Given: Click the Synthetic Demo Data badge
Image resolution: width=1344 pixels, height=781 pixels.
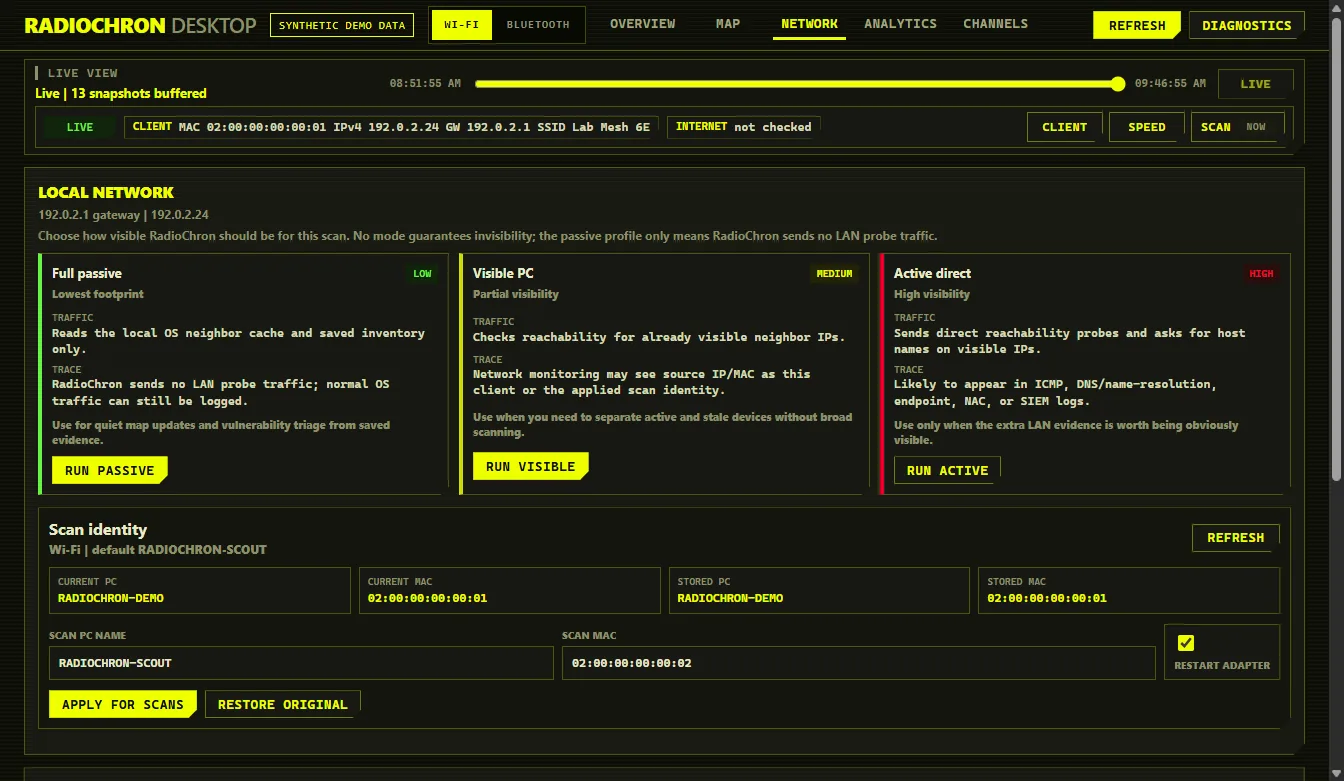Looking at the screenshot, I should coord(342,25).
